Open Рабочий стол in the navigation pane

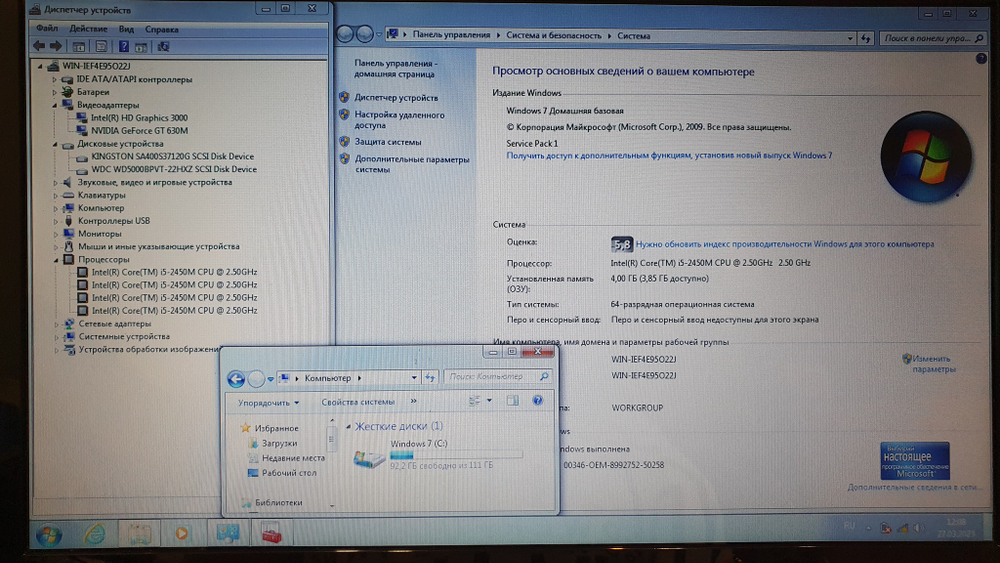tap(289, 473)
